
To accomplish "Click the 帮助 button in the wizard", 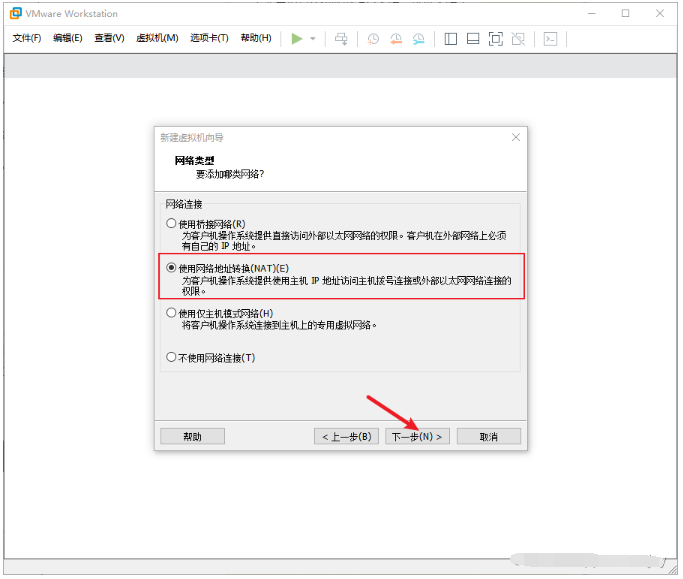I will coord(193,436).
